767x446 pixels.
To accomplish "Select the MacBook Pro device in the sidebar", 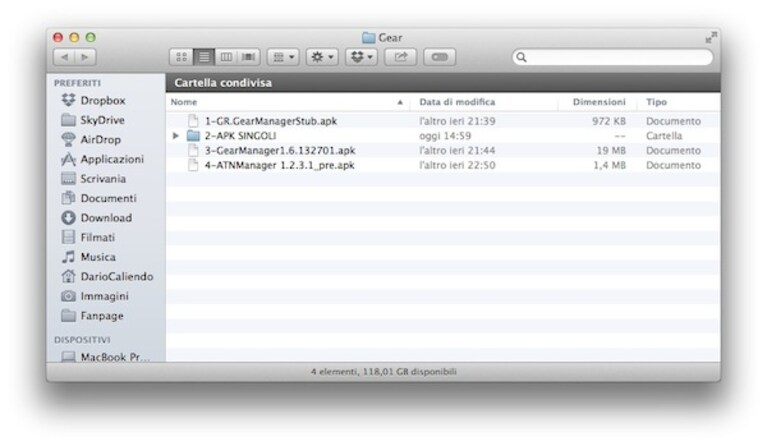I will pos(105,357).
